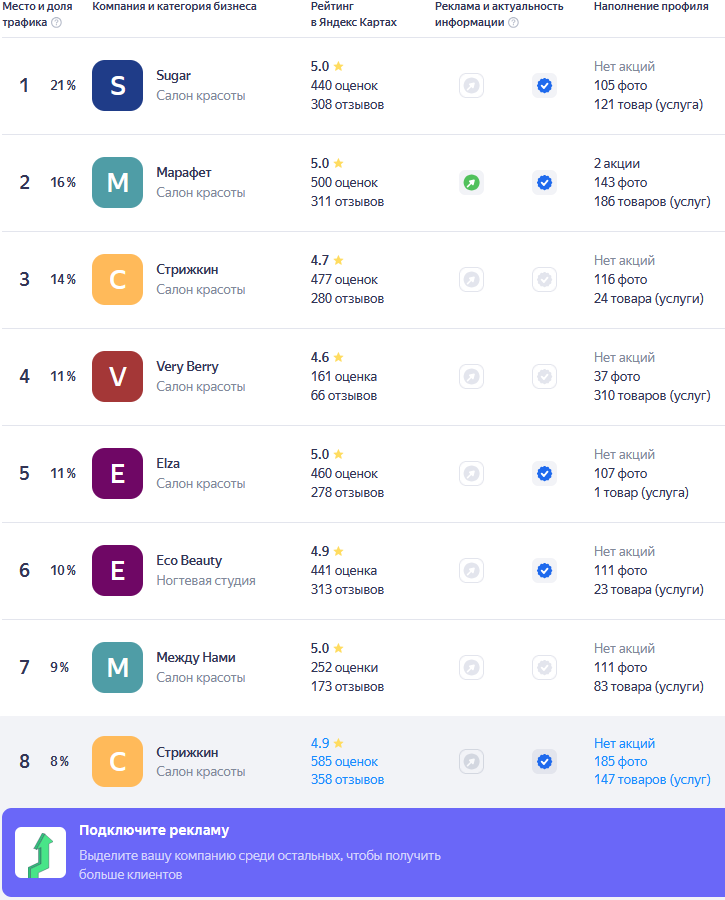
Task: Click the green arrow icon in advertising banner
Action: point(40,852)
